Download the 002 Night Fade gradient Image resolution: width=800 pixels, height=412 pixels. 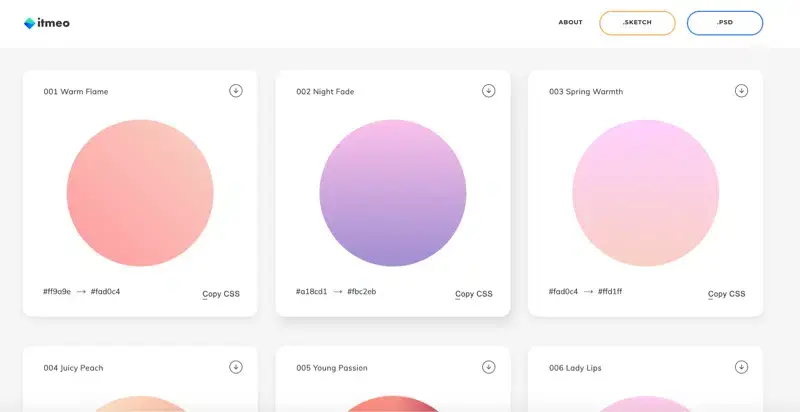488,91
